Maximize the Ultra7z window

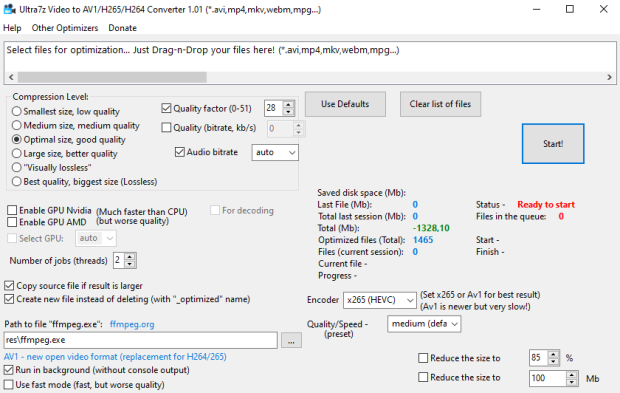coord(570,9)
